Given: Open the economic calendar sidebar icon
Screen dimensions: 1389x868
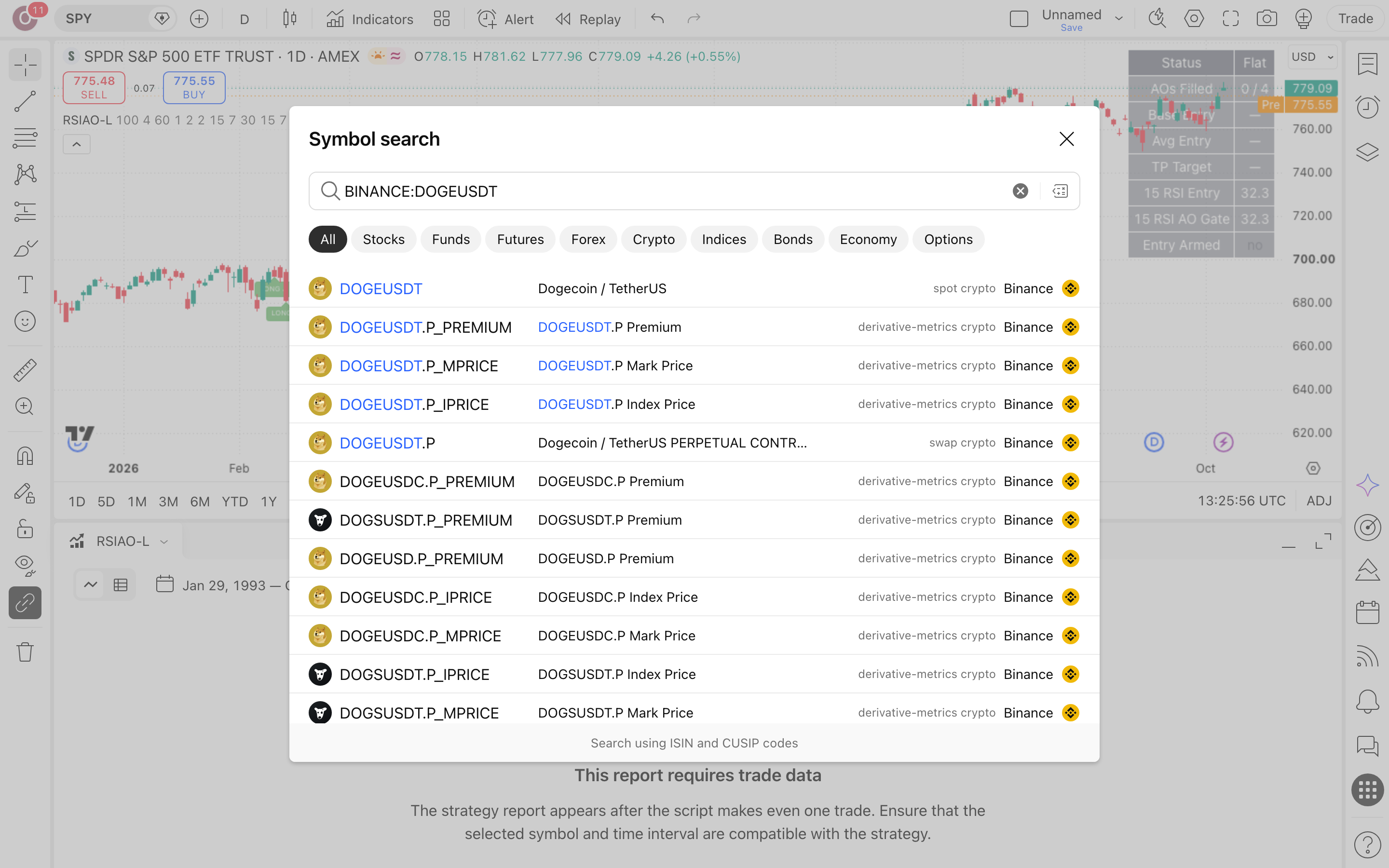Looking at the screenshot, I should [1367, 612].
